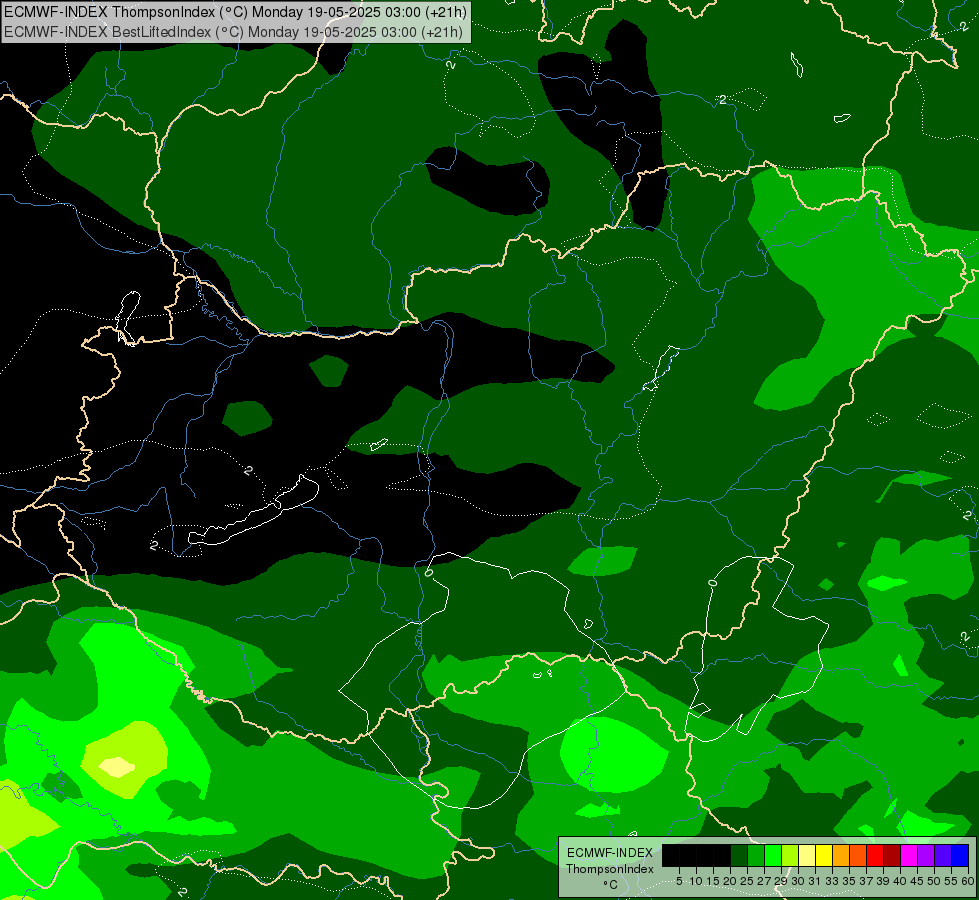This screenshot has height=900, width=979.
Task: Click the pure yellow 31–33 legend swatch
Action: click(x=824, y=855)
